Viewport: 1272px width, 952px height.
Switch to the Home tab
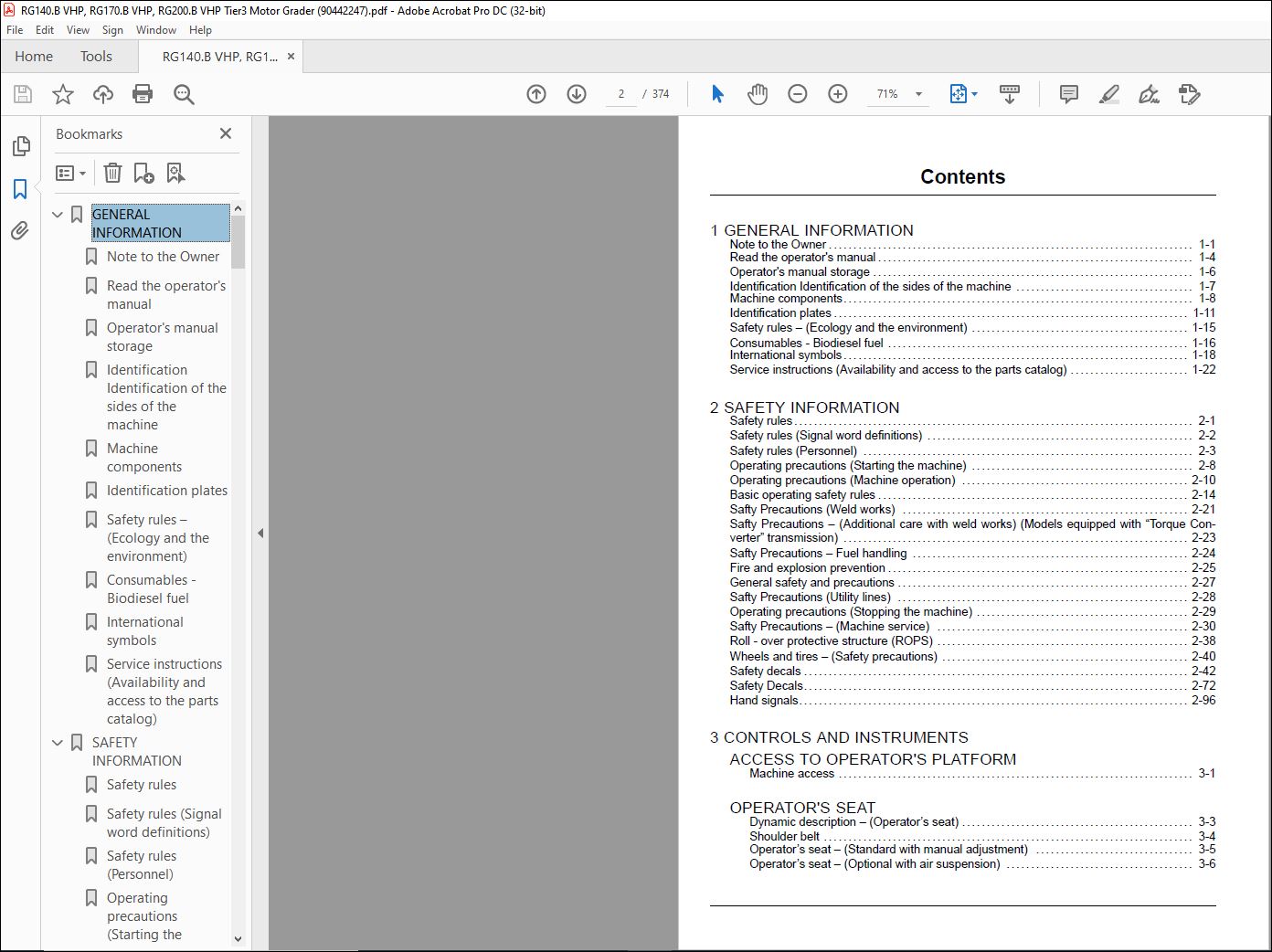coord(34,57)
